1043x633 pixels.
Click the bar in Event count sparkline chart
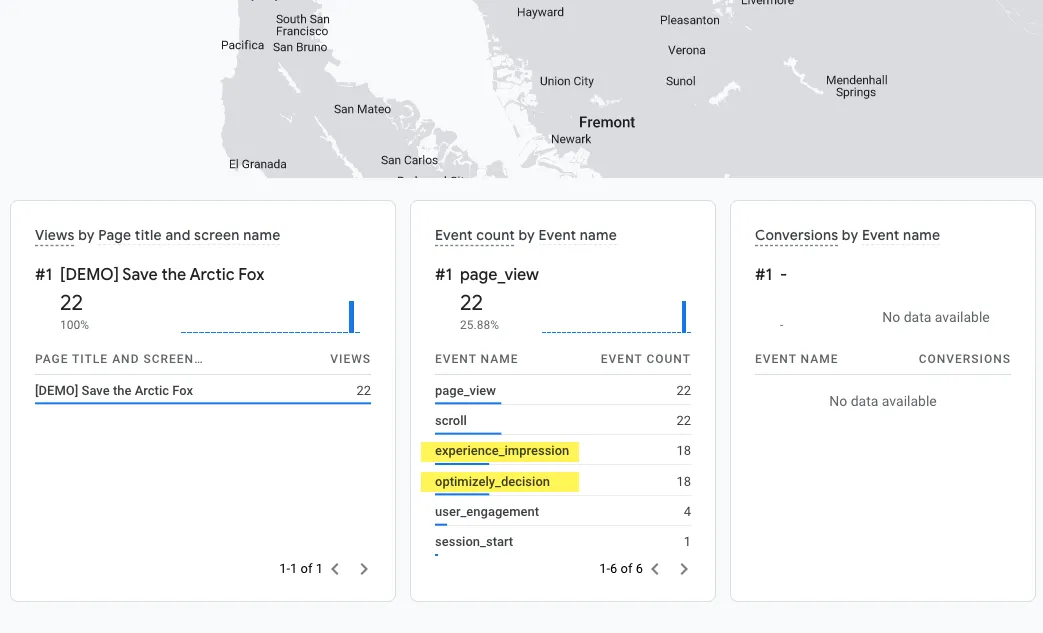[x=683, y=316]
